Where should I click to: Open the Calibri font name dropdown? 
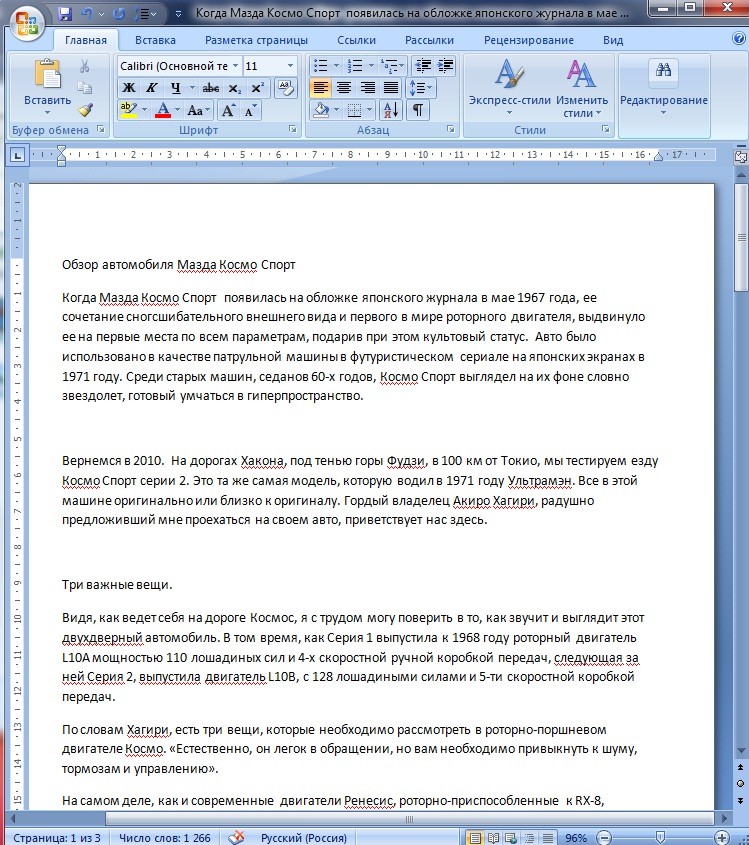pyautogui.click(x=235, y=66)
